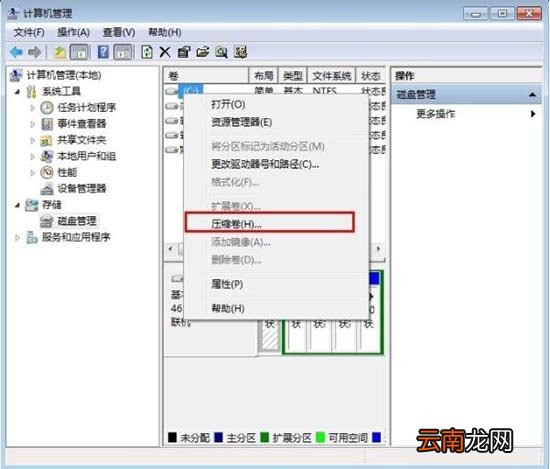Click the 计算机管理(本地) root icon
This screenshot has width=550, height=469.
[x=16, y=75]
